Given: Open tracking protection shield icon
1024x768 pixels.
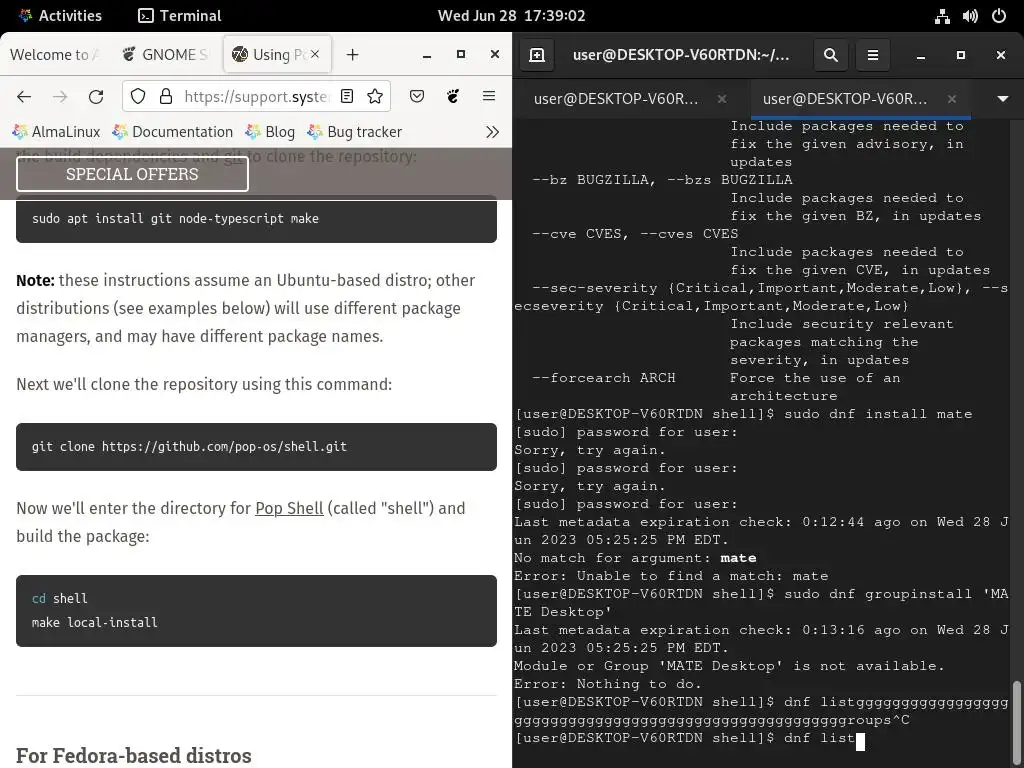Looking at the screenshot, I should (138, 97).
